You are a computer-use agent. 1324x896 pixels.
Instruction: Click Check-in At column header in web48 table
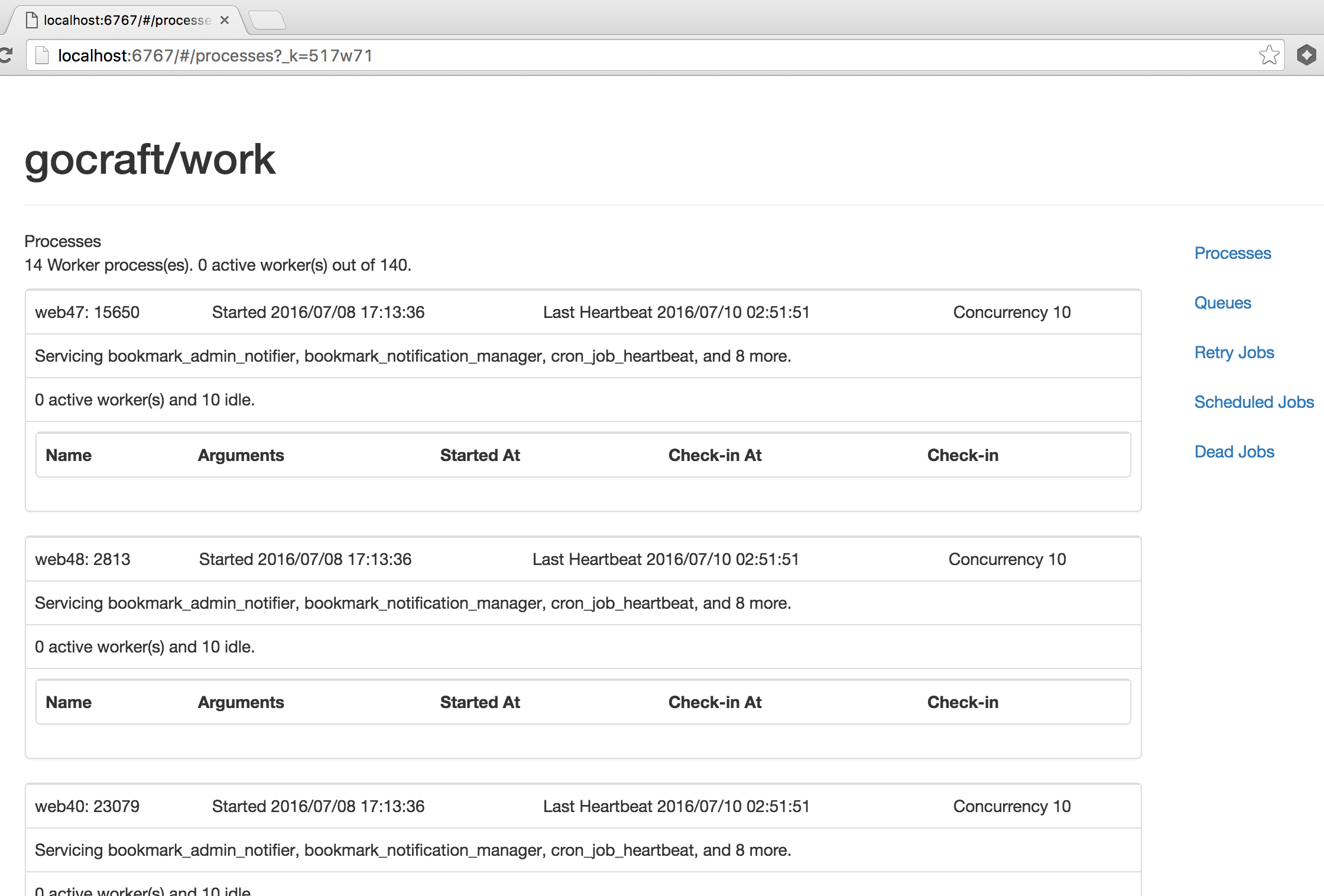point(715,702)
